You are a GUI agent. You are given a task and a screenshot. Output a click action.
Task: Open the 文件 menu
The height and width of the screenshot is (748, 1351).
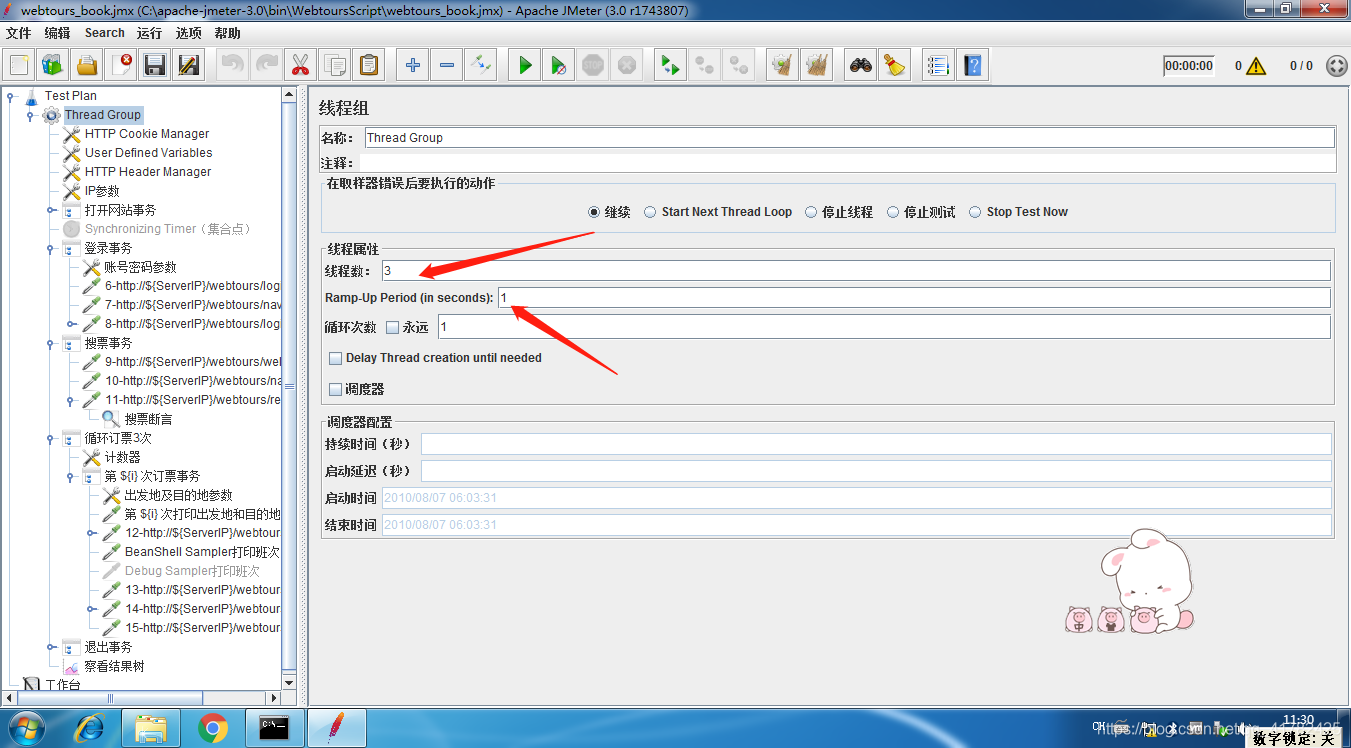pyautogui.click(x=18, y=33)
